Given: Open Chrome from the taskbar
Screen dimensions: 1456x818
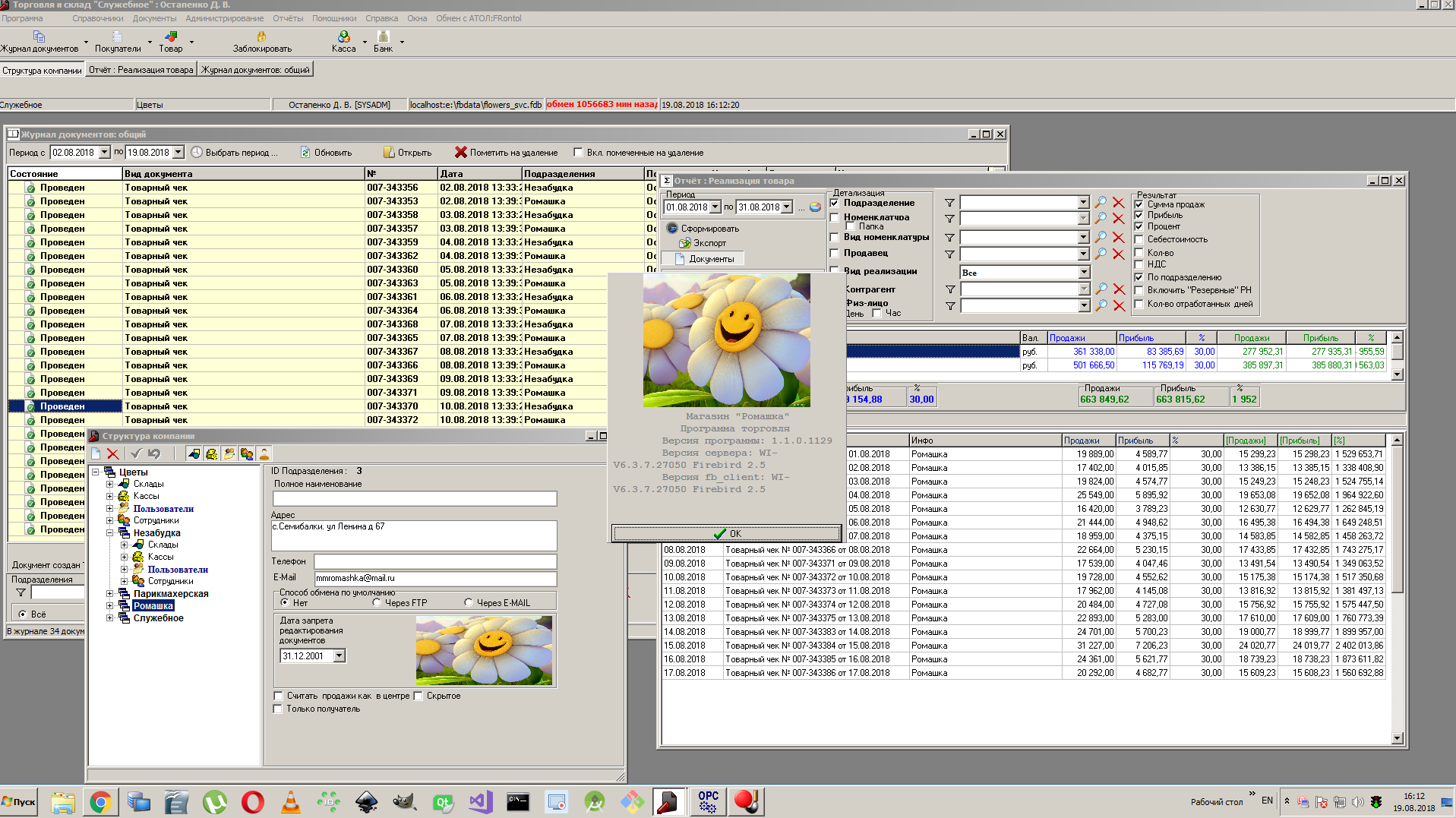Looking at the screenshot, I should click(100, 801).
